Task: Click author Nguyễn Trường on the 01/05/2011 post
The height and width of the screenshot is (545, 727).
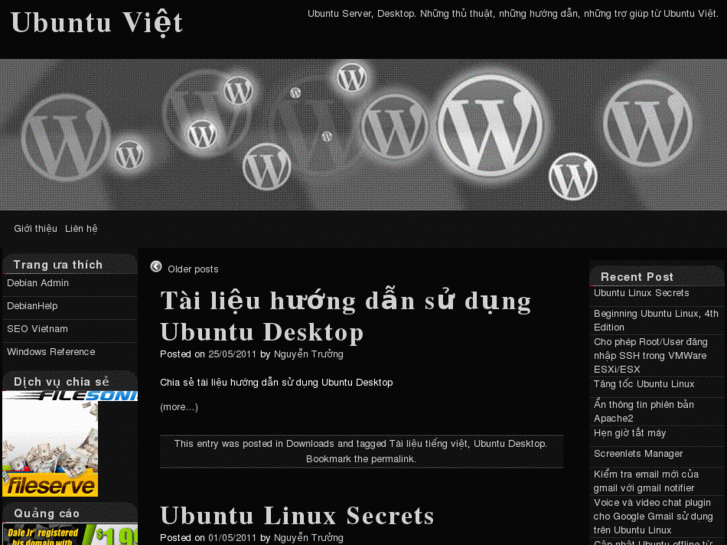Action: click(308, 538)
